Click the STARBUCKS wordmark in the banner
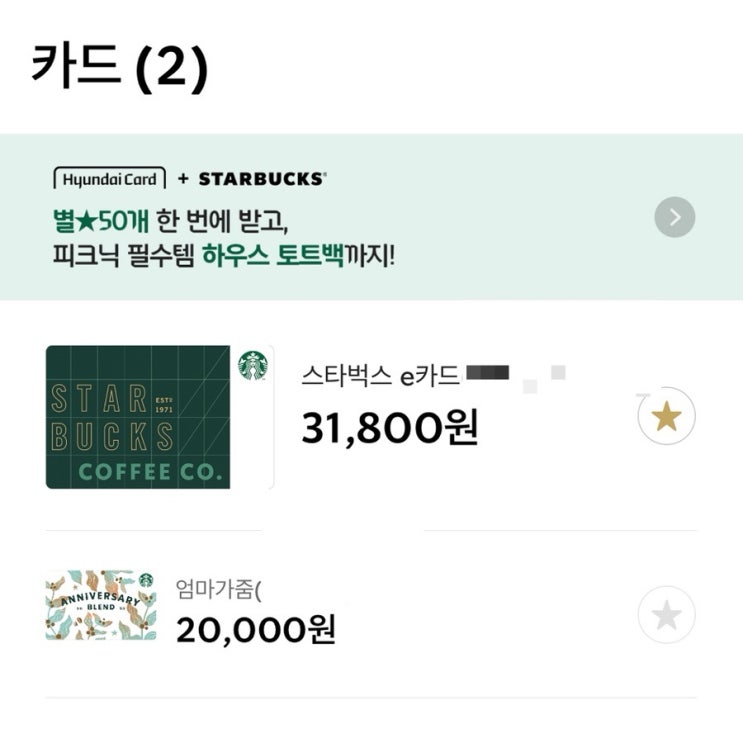Viewport: 743px width, 743px height. click(262, 179)
